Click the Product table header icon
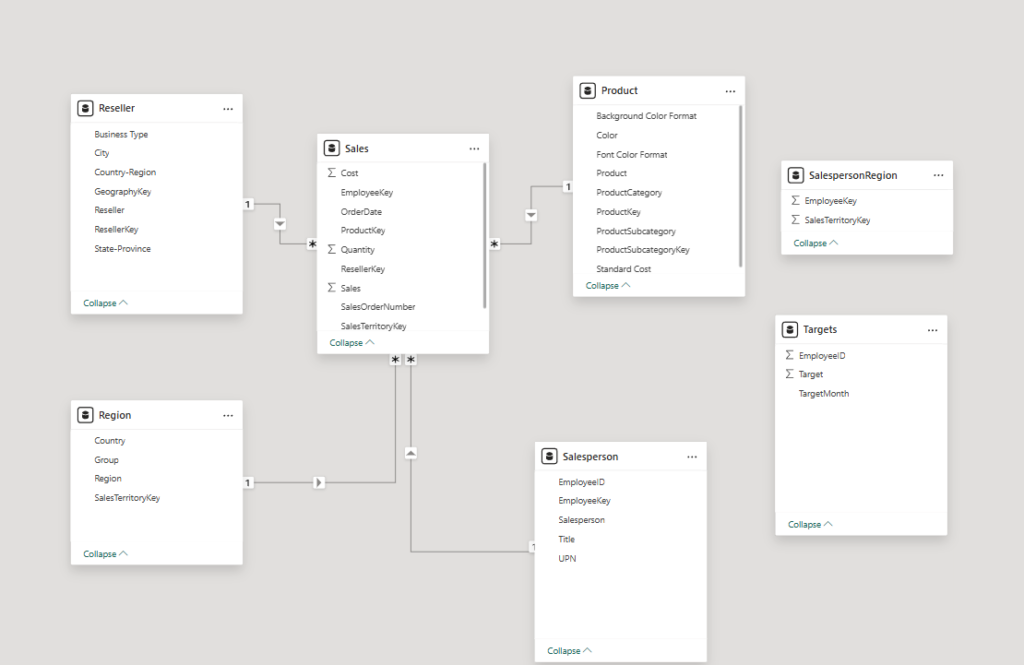 587,91
